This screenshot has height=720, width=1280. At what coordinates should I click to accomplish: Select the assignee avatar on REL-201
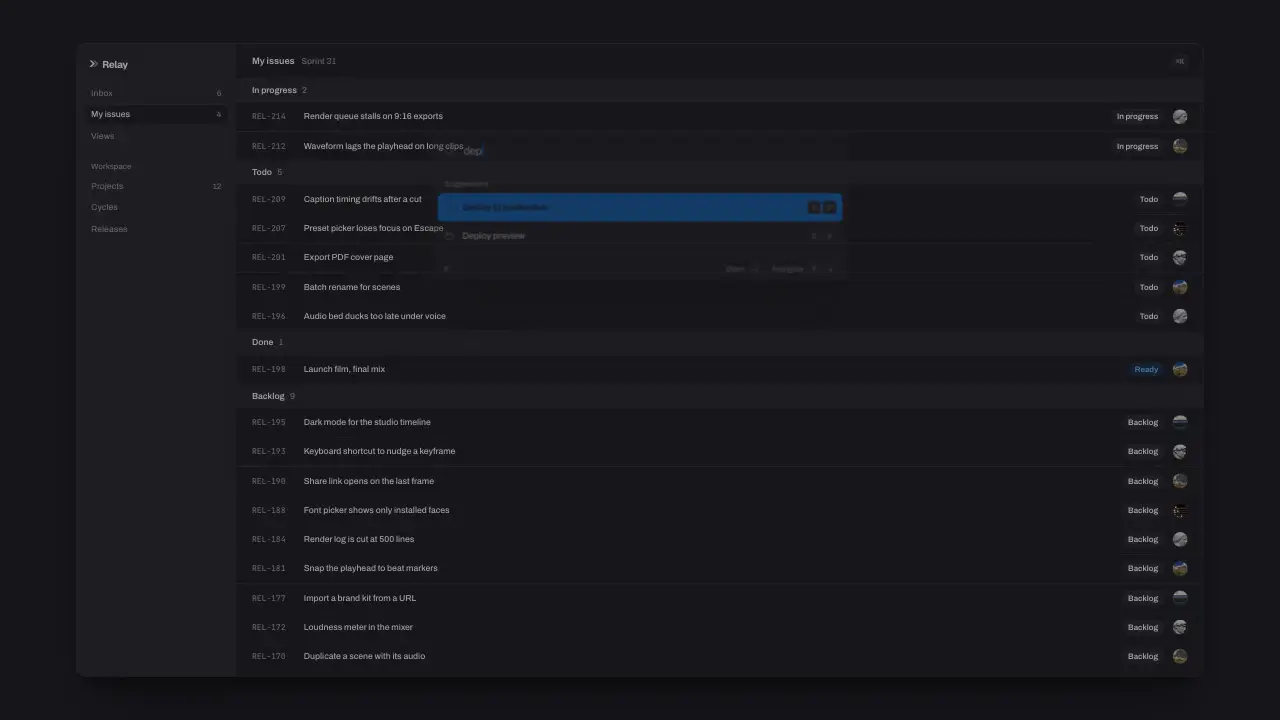click(1180, 257)
